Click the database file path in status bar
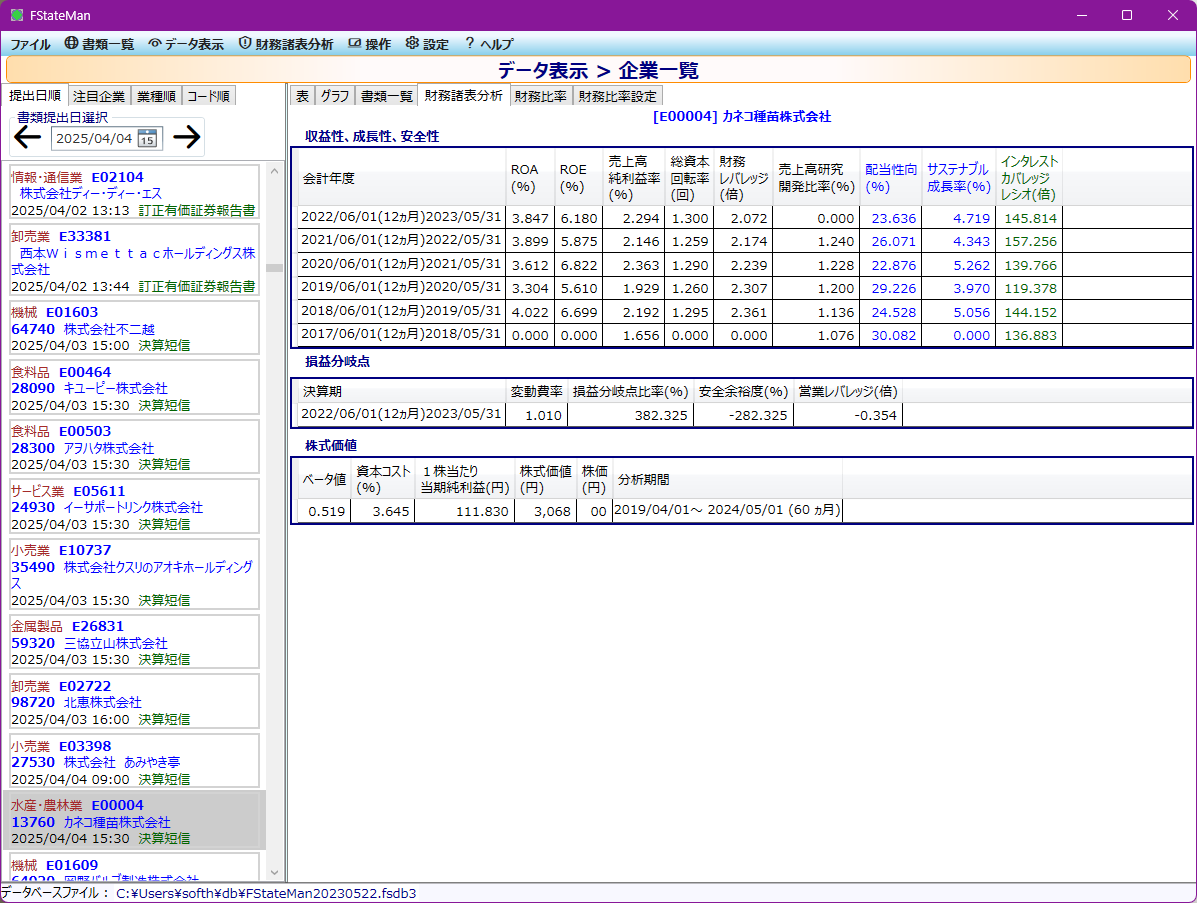Image resolution: width=1197 pixels, height=903 pixels. [266, 893]
